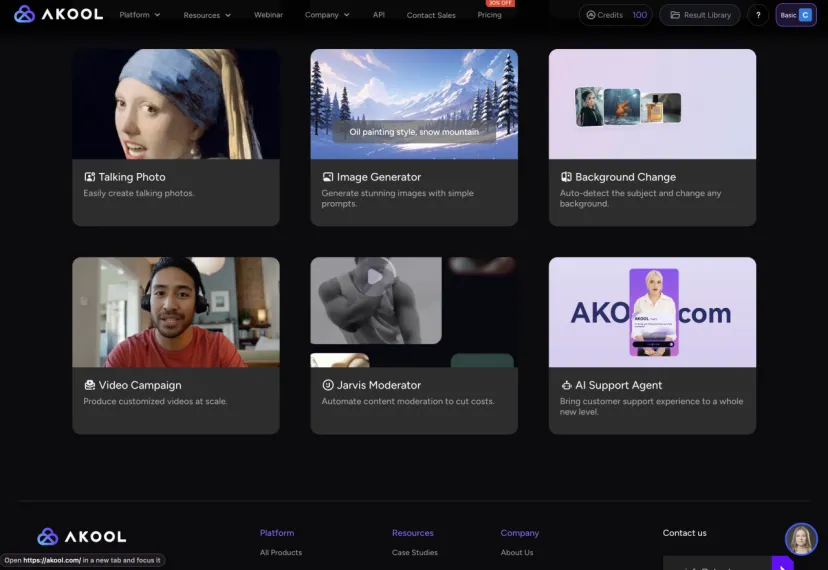
Task: Click the Background Change card icon
Action: pyautogui.click(x=566, y=177)
